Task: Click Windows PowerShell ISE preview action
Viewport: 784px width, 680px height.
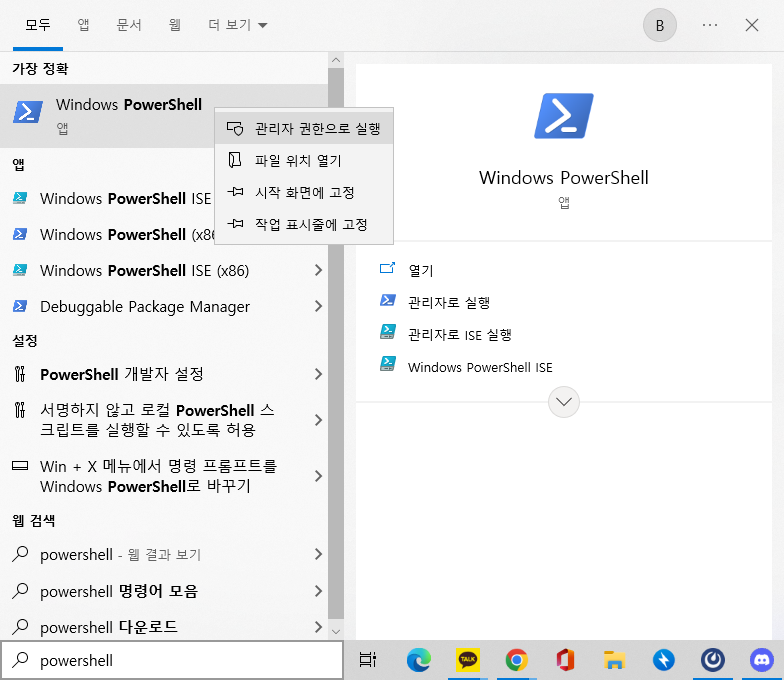Action: pyautogui.click(x=480, y=367)
